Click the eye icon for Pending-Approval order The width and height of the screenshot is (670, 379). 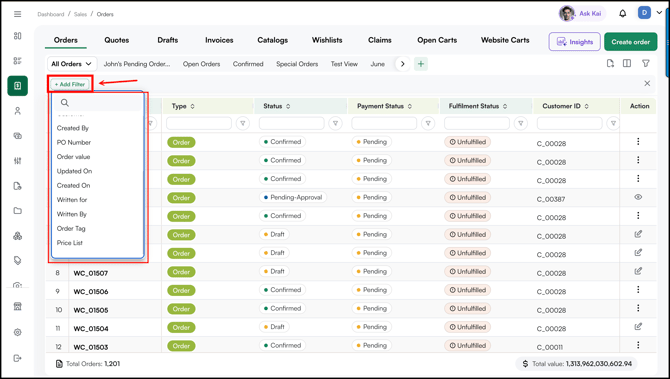click(638, 197)
